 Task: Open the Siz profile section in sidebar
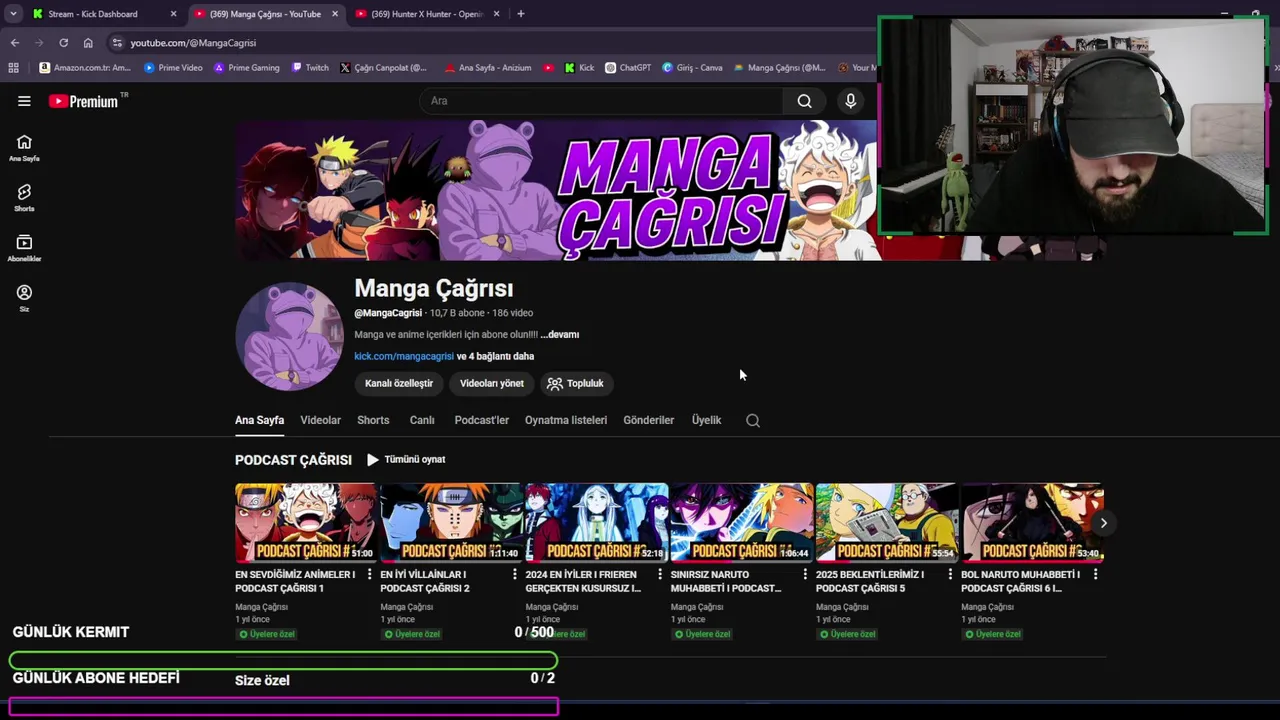[x=24, y=298]
